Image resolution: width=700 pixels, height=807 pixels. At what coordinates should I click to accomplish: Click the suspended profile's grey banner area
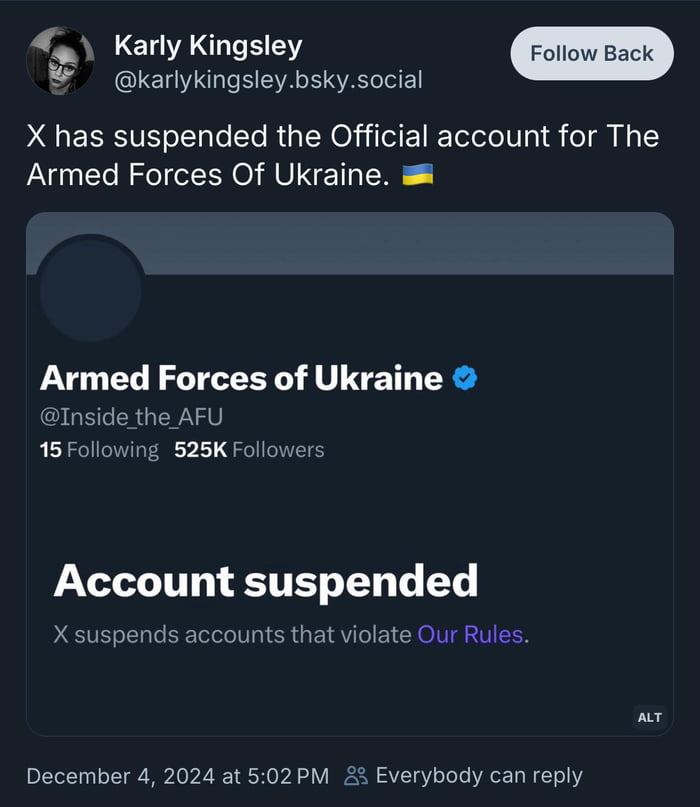point(400,243)
